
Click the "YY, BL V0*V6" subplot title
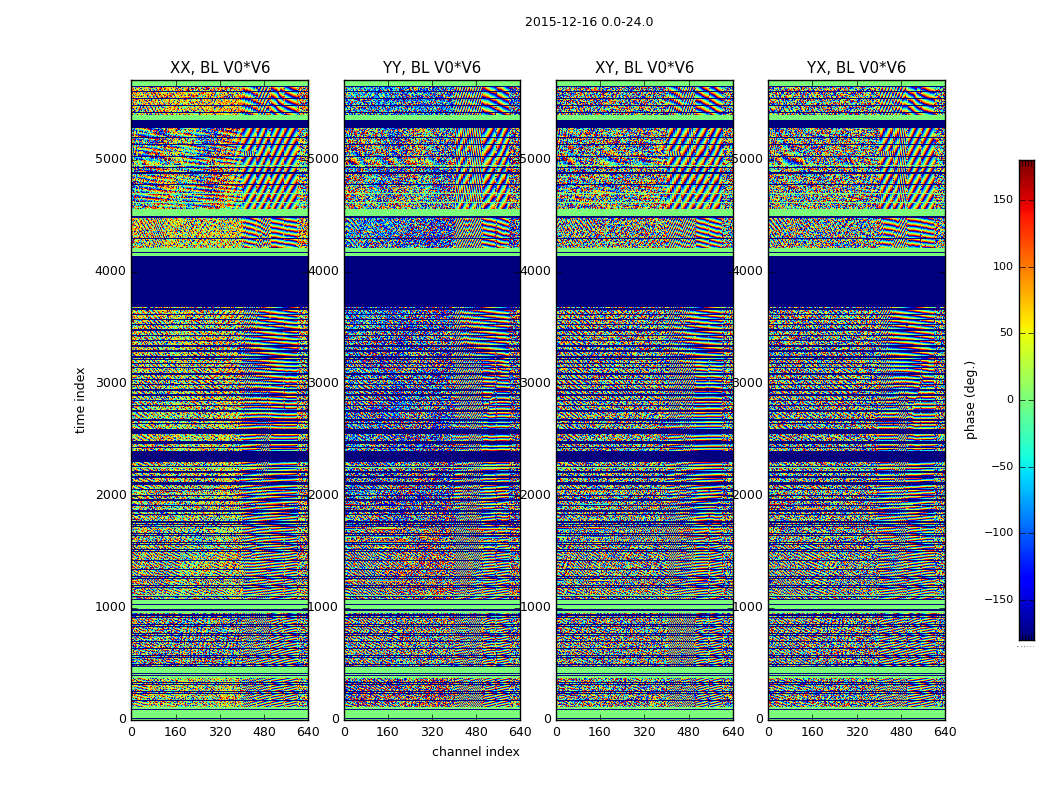point(432,68)
